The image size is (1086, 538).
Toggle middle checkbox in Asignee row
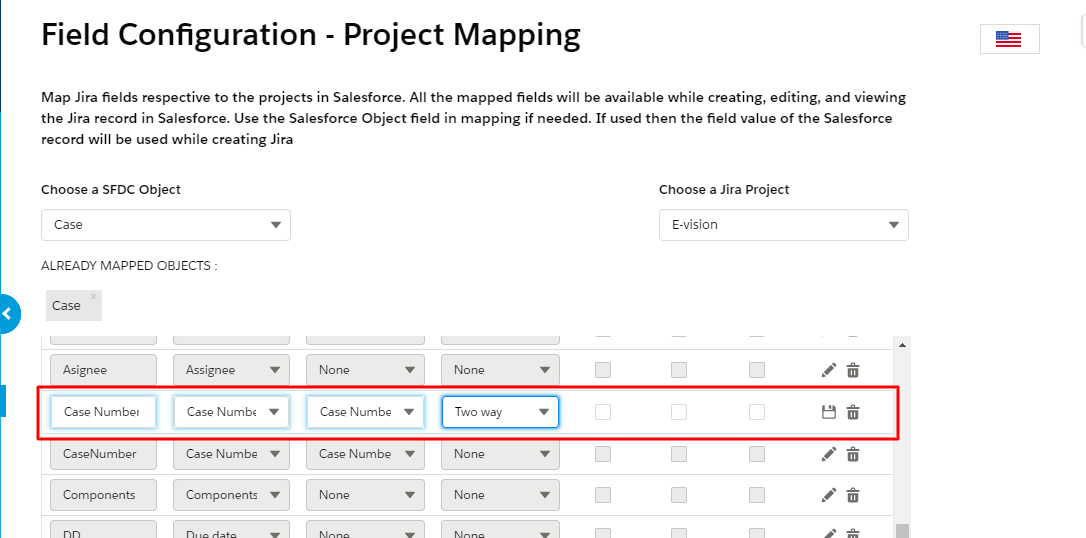point(679,370)
